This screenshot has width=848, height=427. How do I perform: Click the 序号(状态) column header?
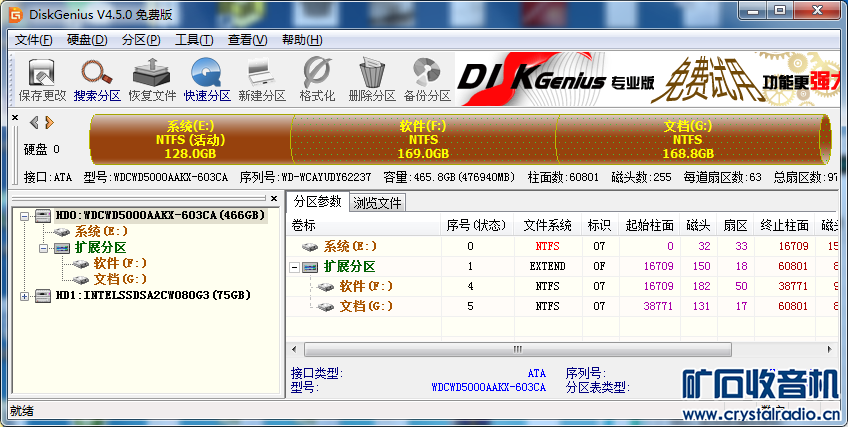pos(476,225)
